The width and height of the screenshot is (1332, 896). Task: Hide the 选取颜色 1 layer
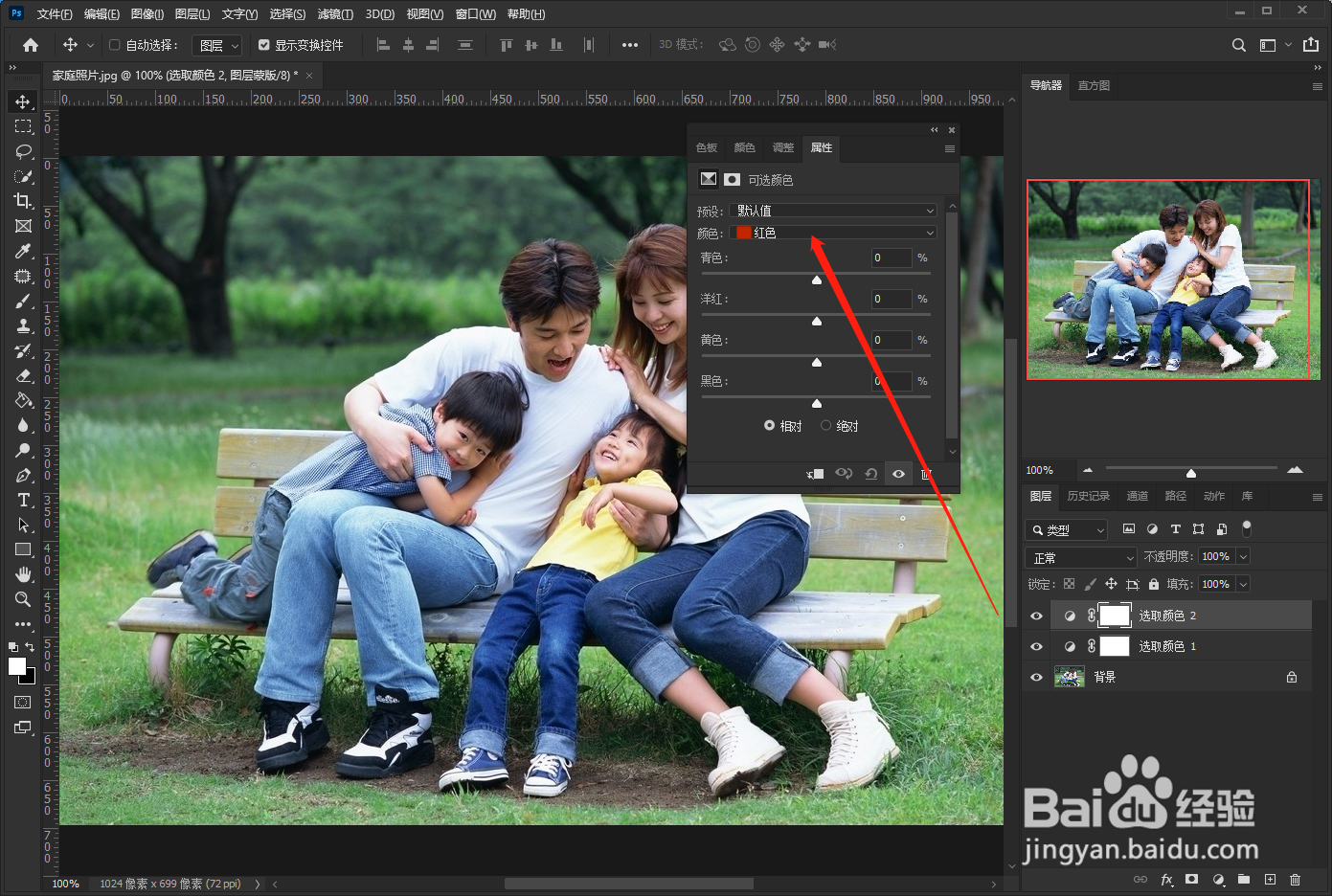coord(1036,646)
